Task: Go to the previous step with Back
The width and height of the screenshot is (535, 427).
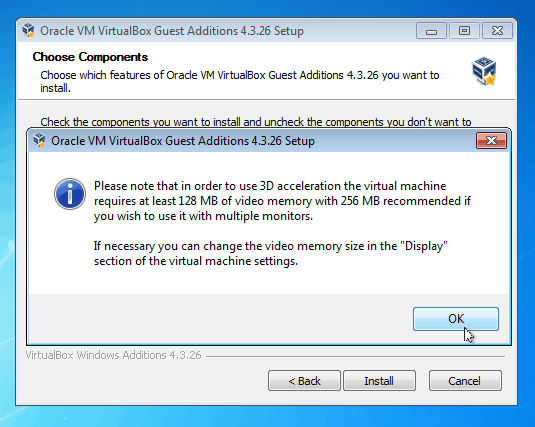Action: [x=304, y=381]
